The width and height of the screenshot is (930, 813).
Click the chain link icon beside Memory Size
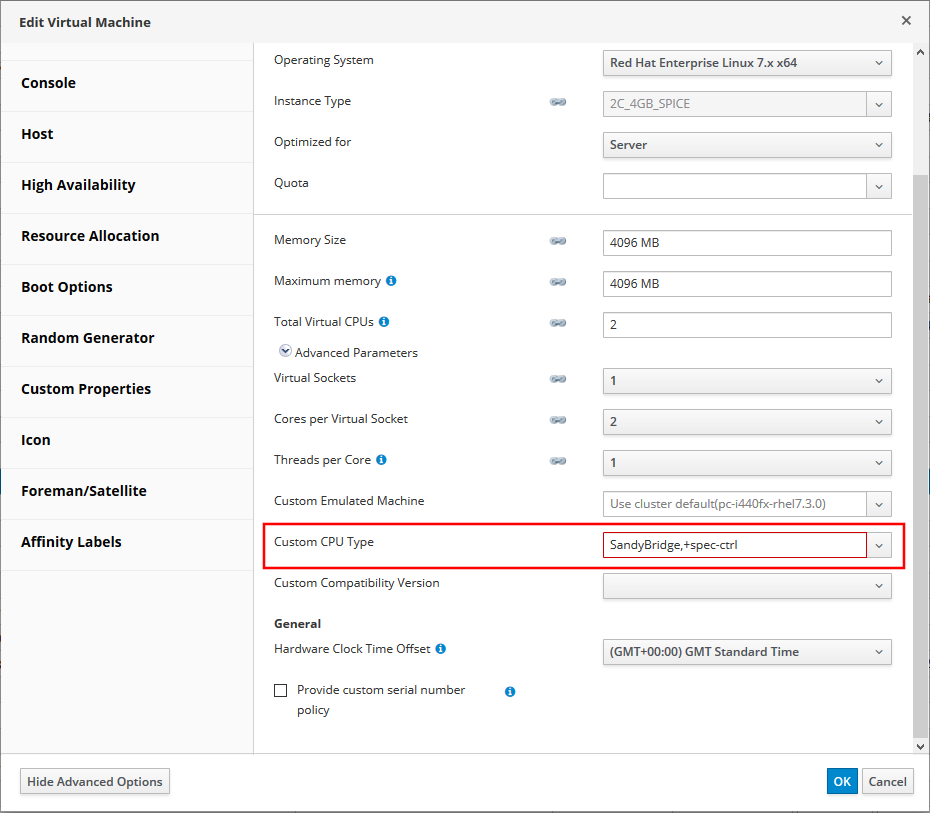558,241
